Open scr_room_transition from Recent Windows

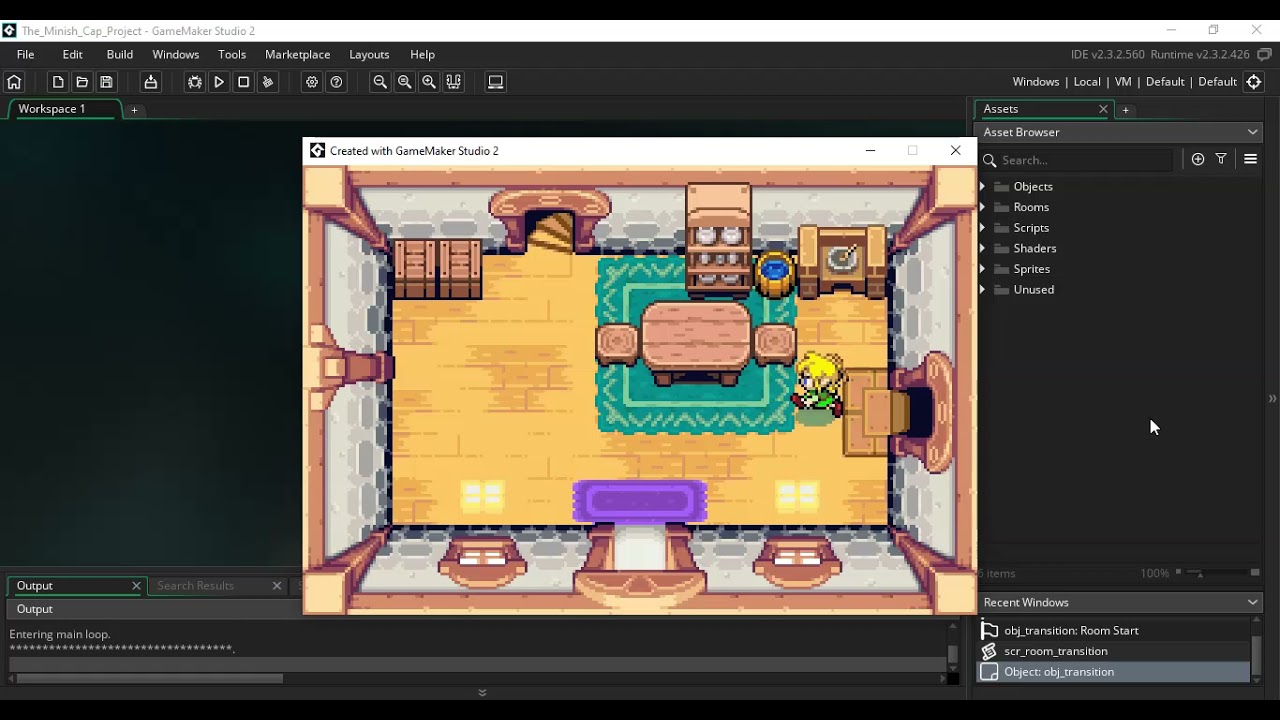pyautogui.click(x=1056, y=651)
